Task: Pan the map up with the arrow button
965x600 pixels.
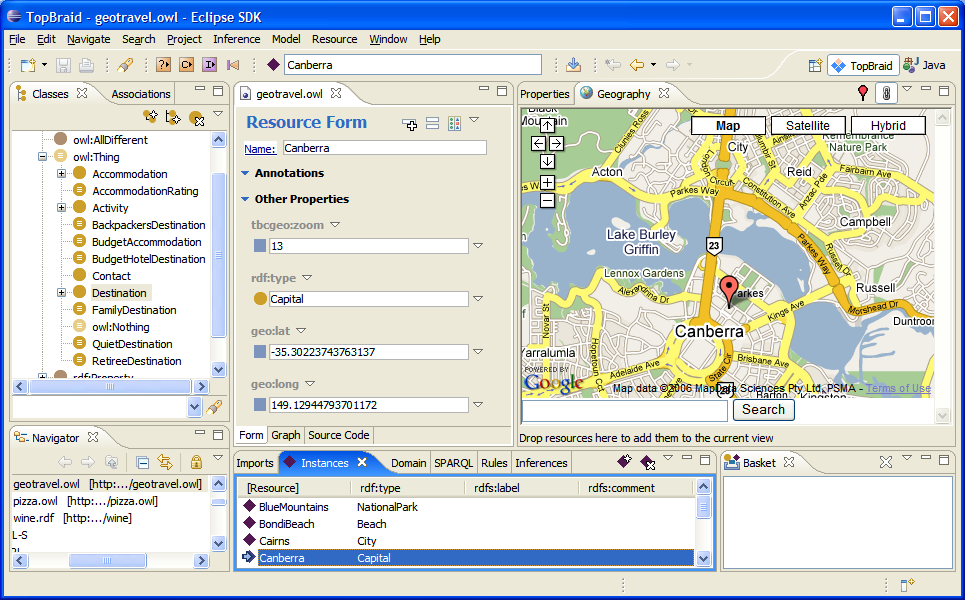Action: (x=547, y=125)
